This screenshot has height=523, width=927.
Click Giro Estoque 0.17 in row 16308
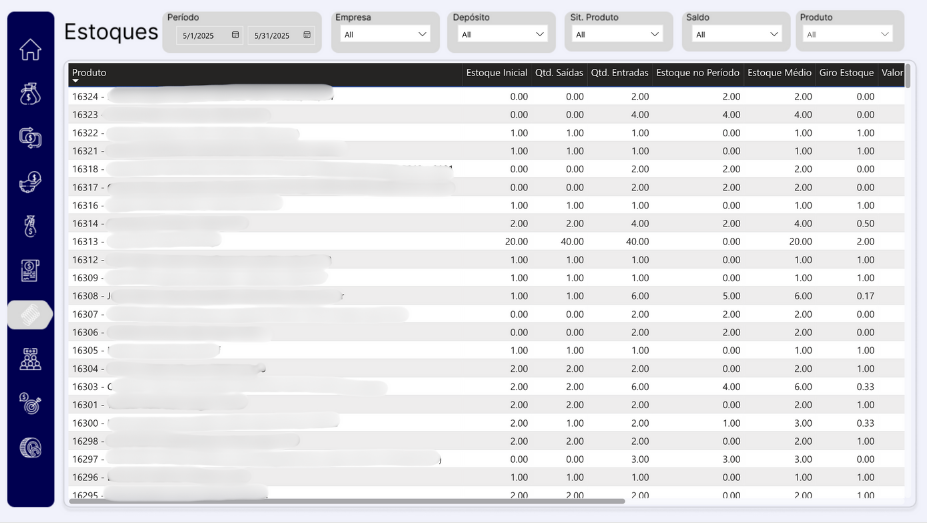pyautogui.click(x=866, y=296)
